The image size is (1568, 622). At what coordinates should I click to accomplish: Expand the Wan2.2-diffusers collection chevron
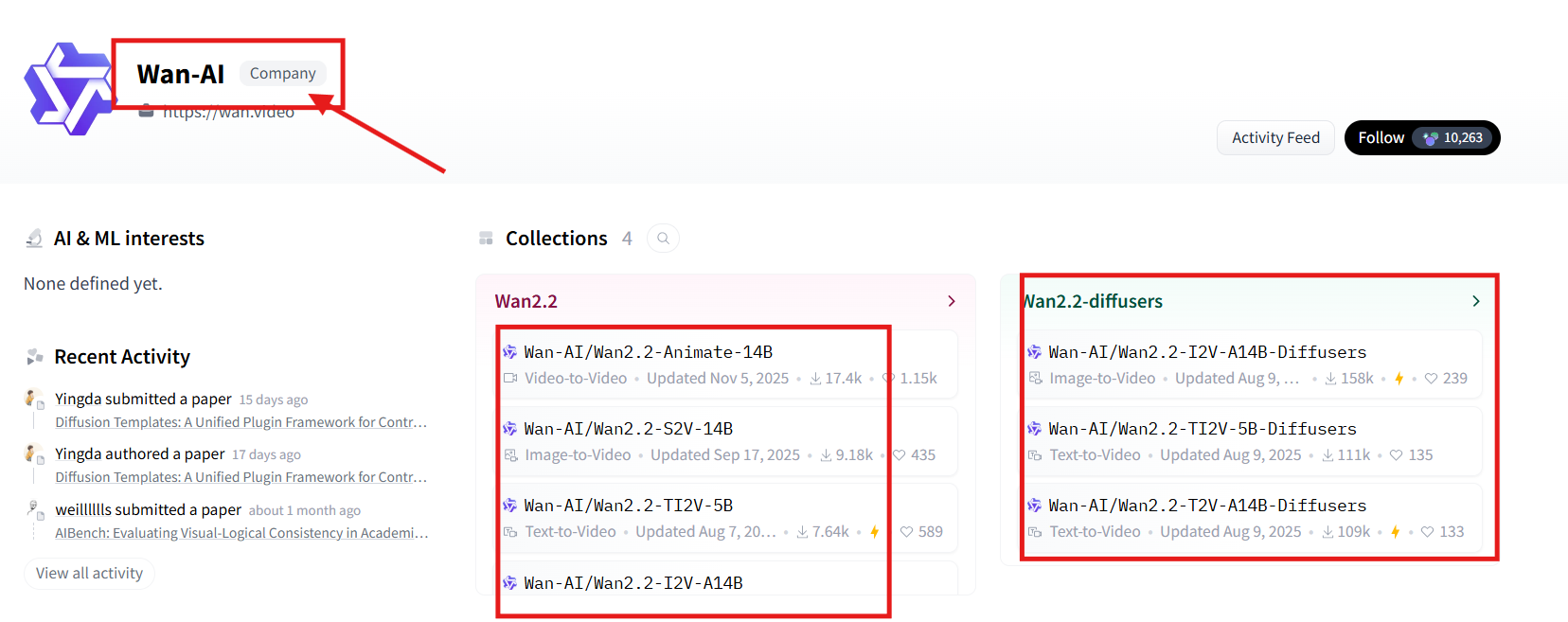tap(1476, 301)
